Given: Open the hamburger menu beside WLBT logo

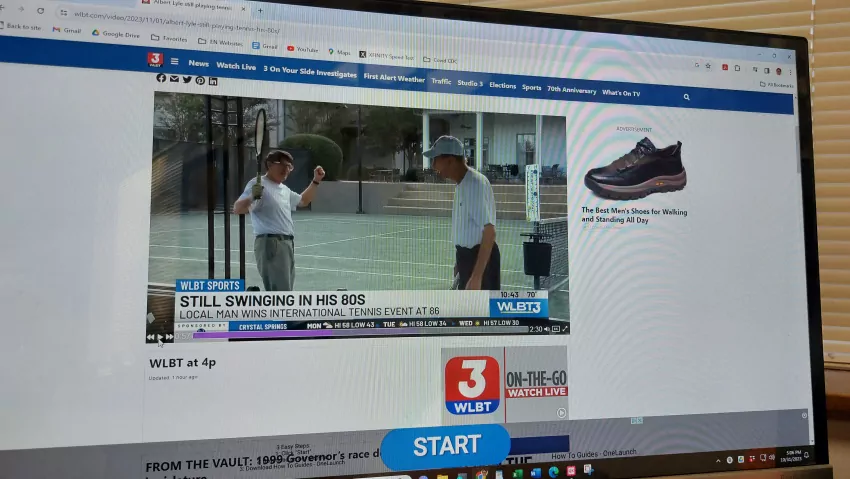Looking at the screenshot, I should tap(175, 62).
